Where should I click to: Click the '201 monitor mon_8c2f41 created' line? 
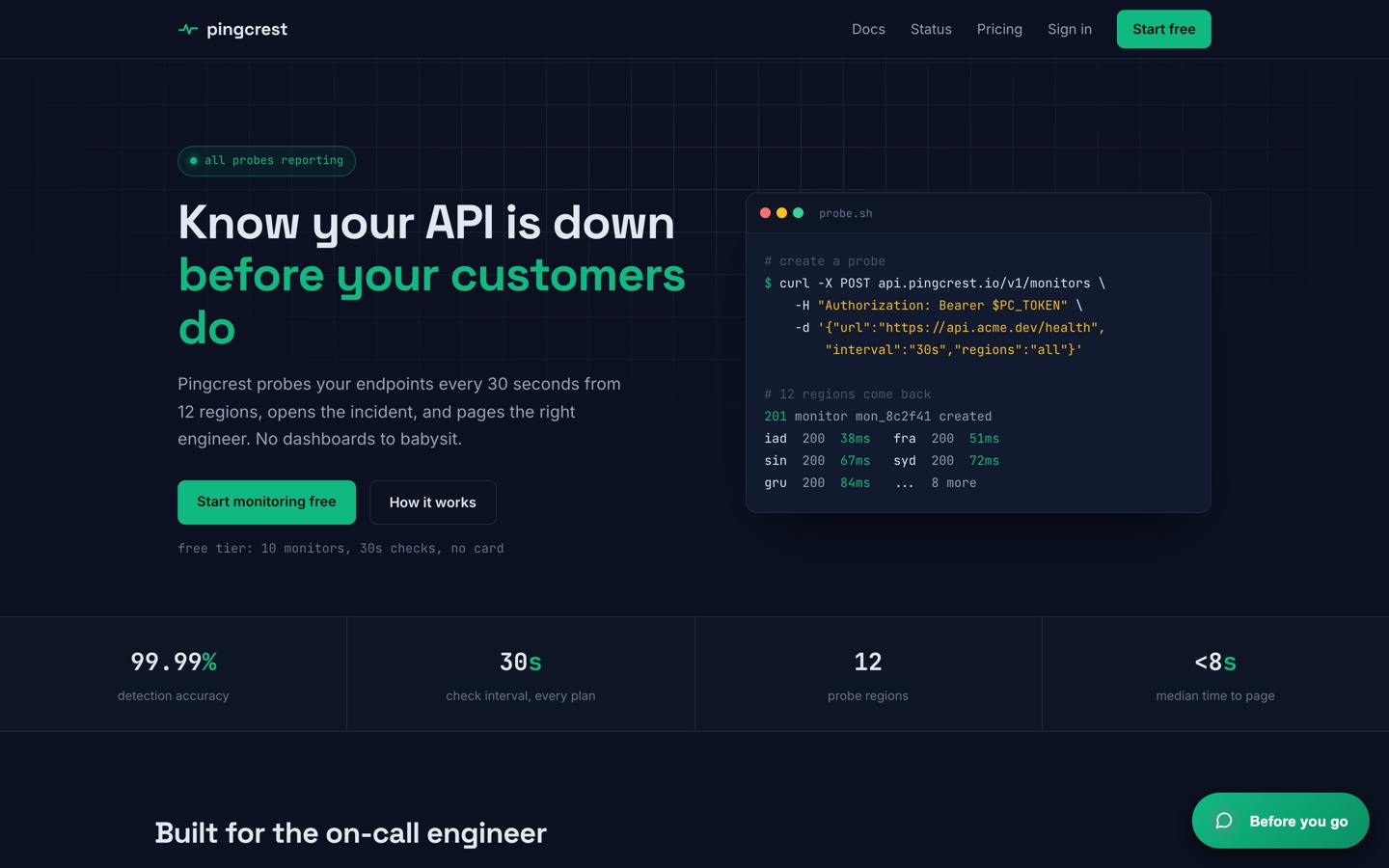coord(878,417)
